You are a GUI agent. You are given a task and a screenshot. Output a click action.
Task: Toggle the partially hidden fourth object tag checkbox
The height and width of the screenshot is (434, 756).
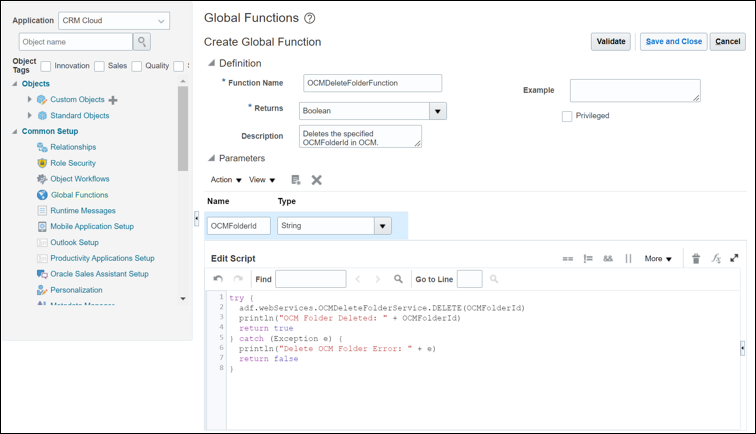tap(178, 66)
